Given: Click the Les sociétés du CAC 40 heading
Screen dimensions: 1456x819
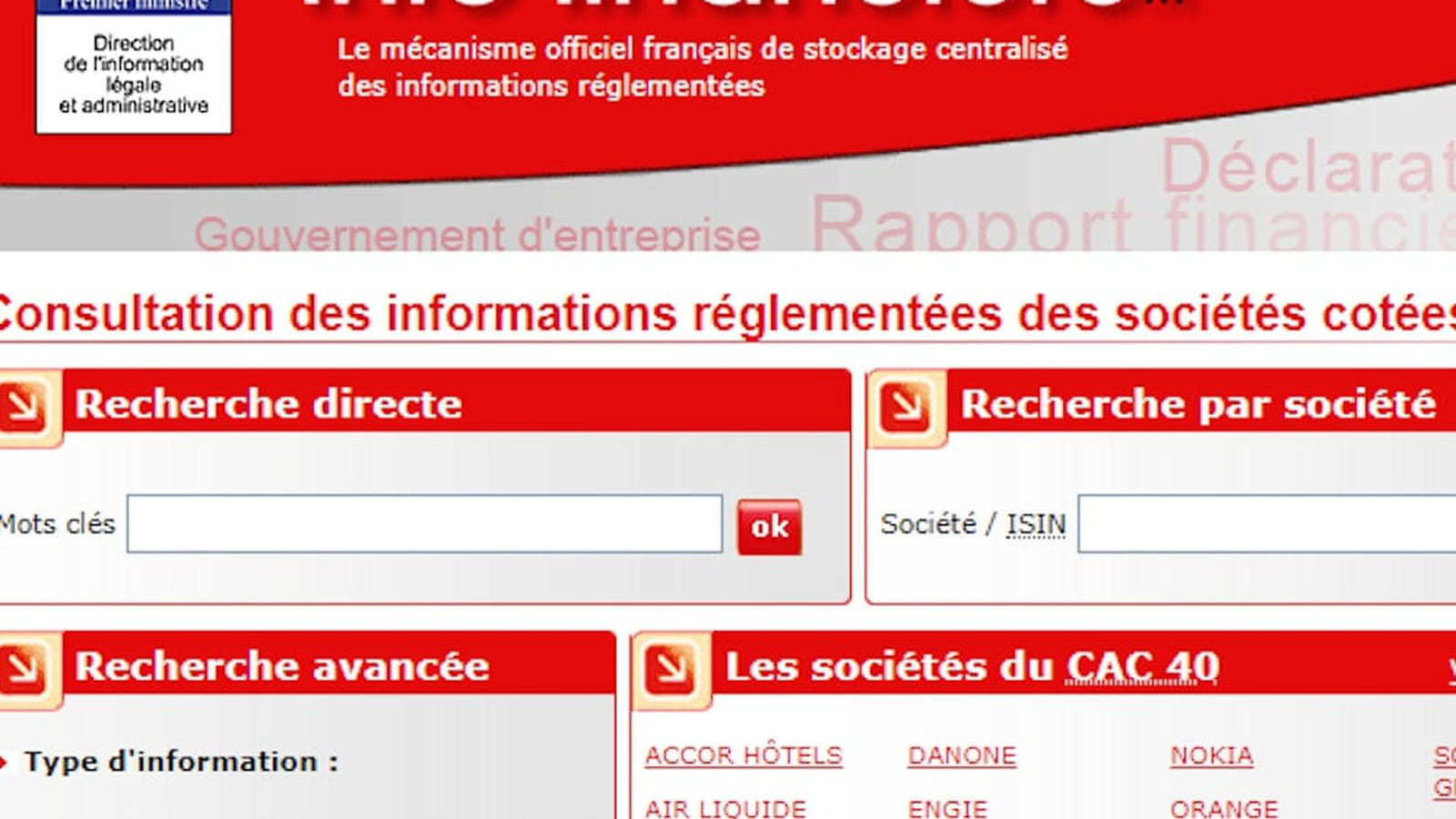Looking at the screenshot, I should tap(972, 666).
